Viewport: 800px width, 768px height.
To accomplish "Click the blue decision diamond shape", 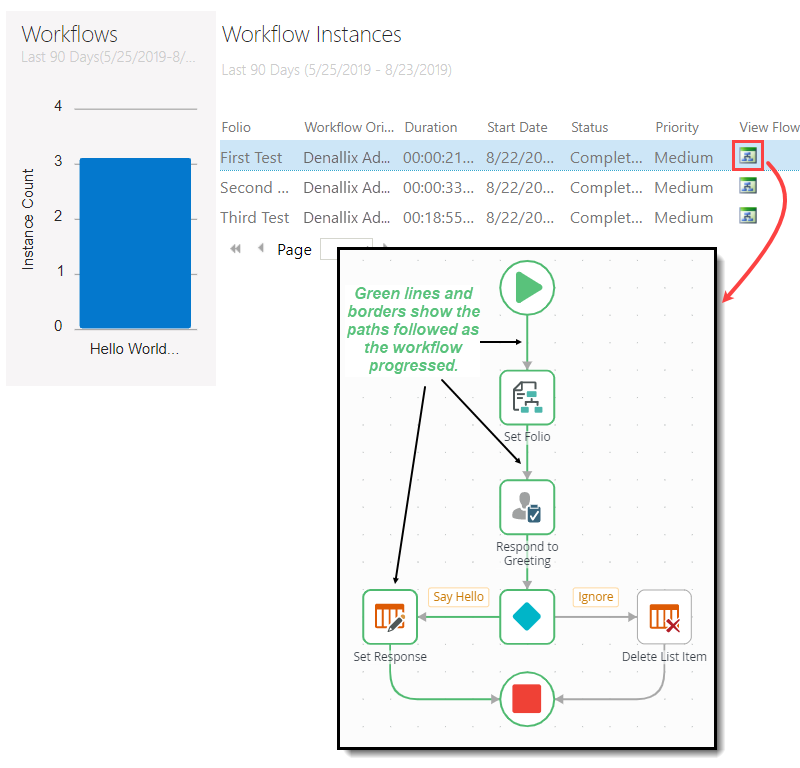I will 526,617.
